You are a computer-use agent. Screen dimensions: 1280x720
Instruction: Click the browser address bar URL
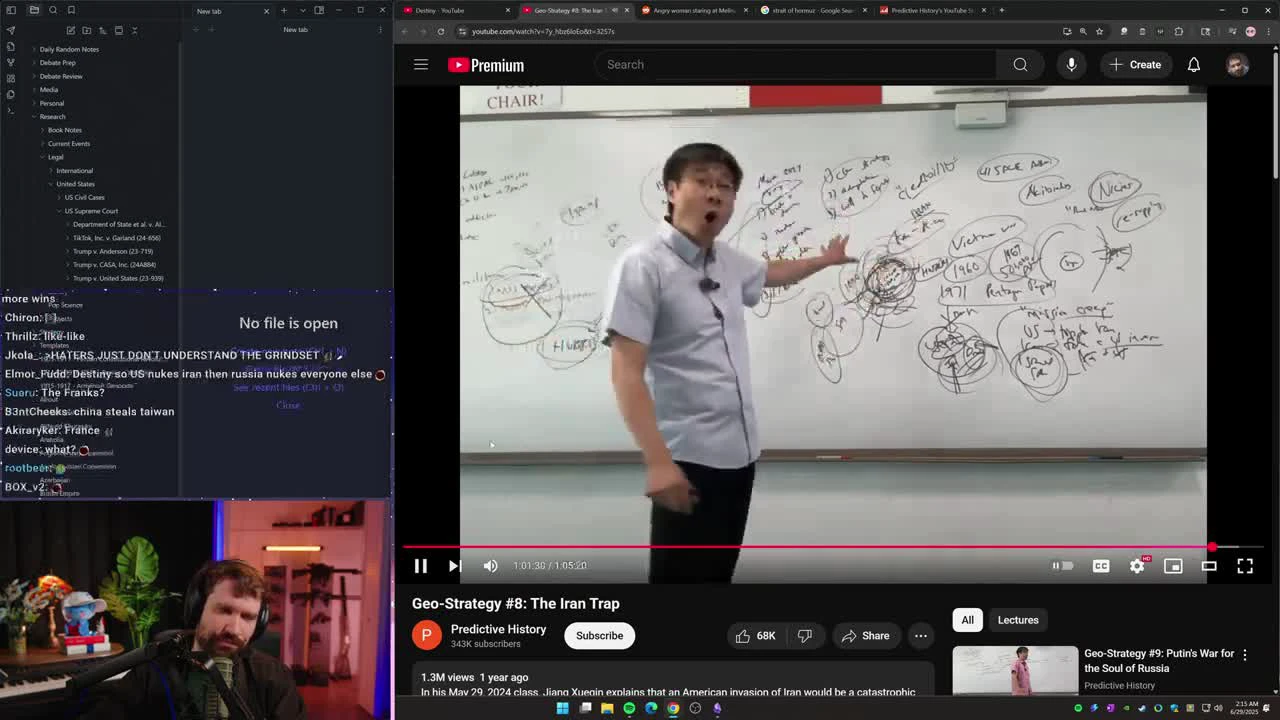click(543, 31)
